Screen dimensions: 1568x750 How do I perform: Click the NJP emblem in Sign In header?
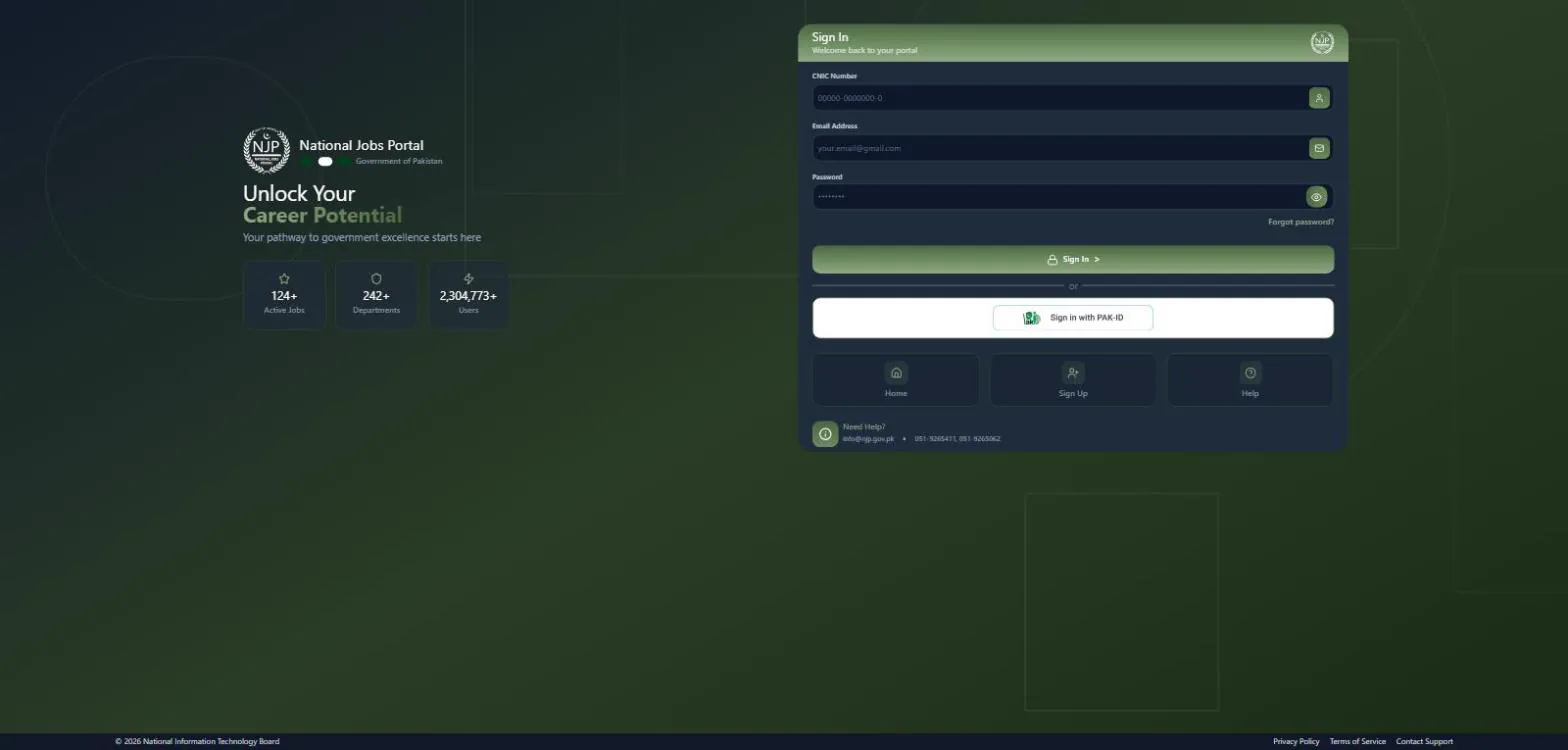[x=1322, y=43]
